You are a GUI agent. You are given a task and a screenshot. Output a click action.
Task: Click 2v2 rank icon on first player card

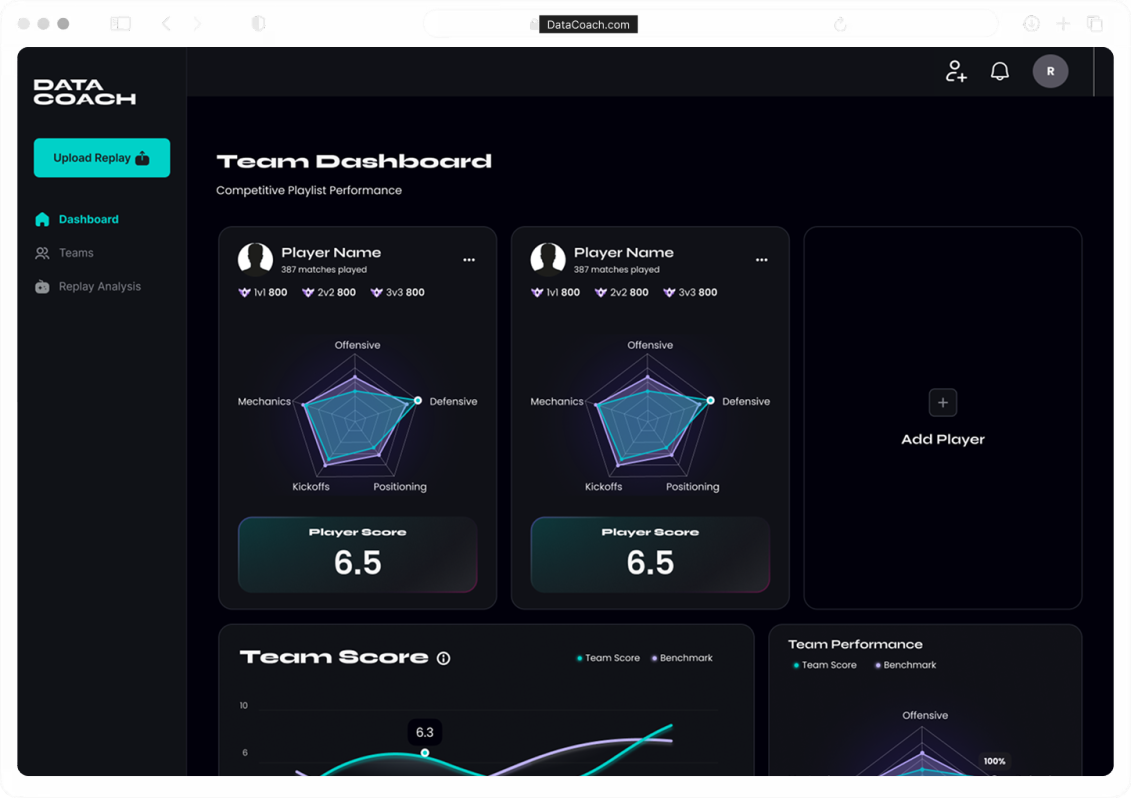pos(308,293)
